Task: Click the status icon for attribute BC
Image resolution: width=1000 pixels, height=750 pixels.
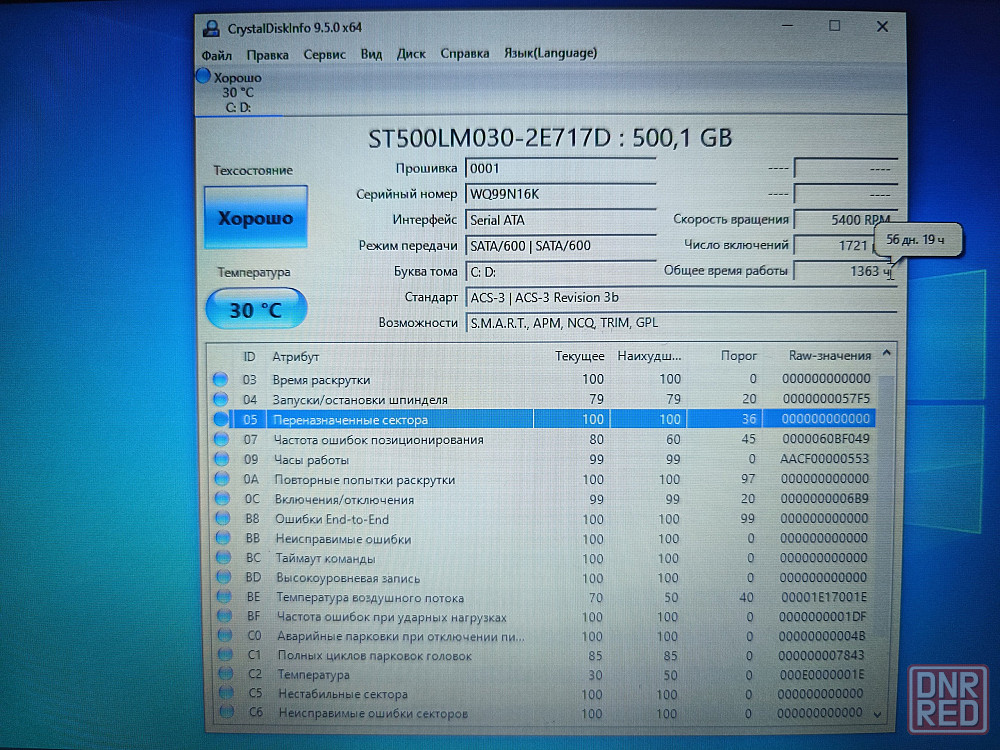Action: (224, 557)
